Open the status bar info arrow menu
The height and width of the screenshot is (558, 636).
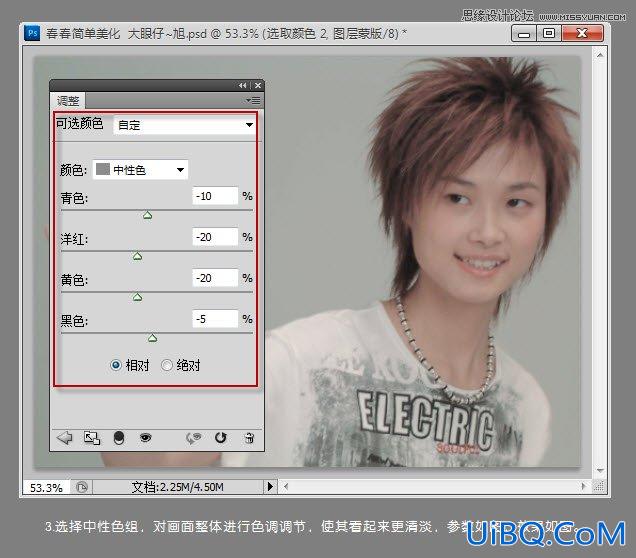pos(270,487)
